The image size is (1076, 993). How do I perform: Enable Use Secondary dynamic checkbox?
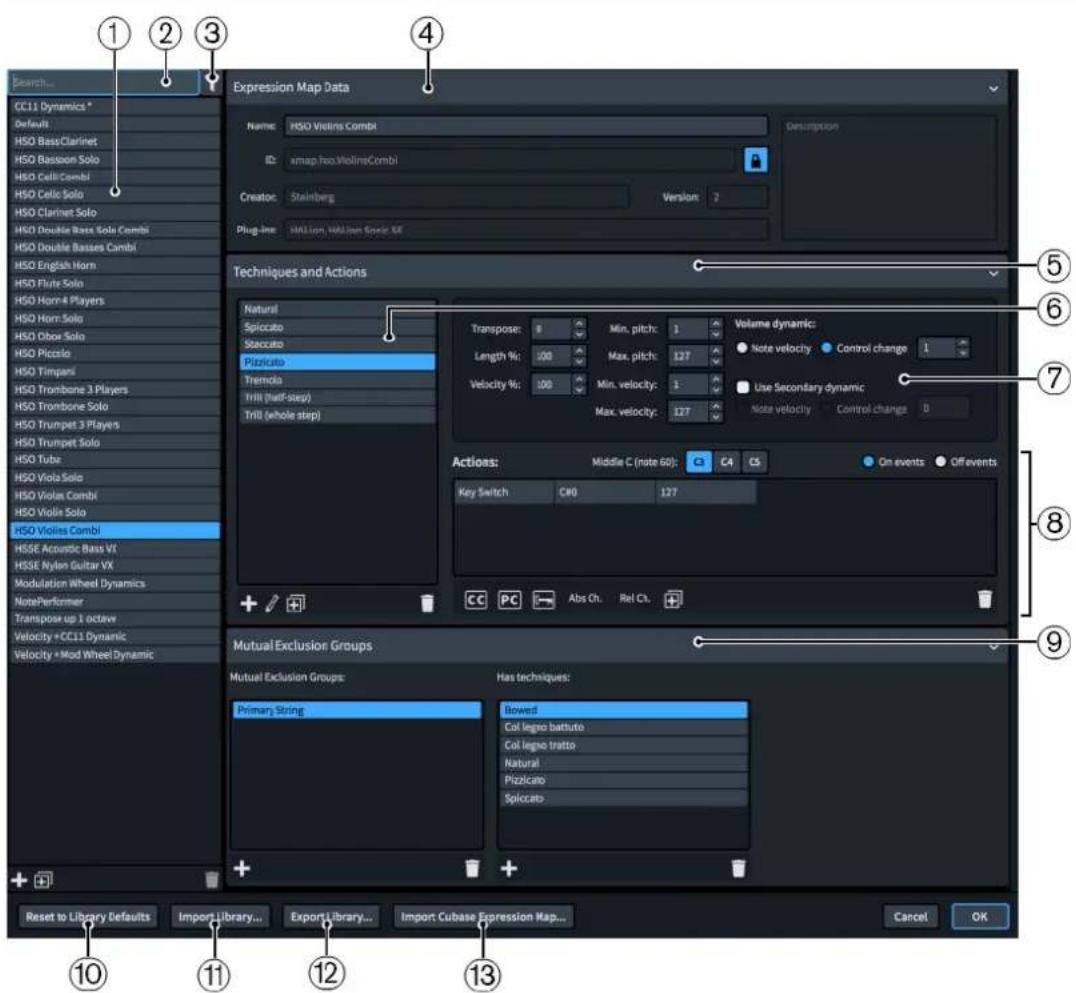pos(742,387)
